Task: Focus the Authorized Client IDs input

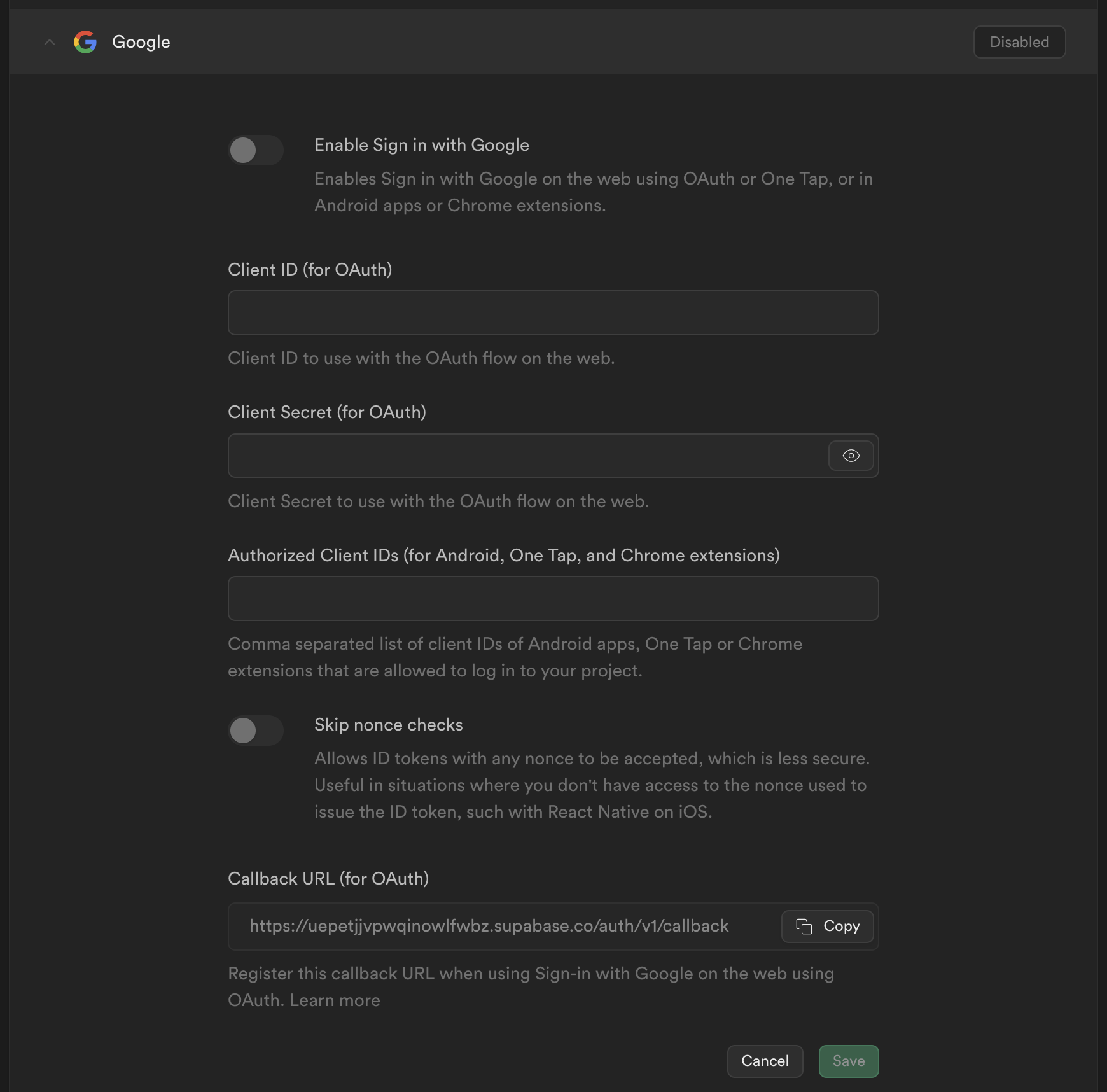Action: click(x=552, y=598)
